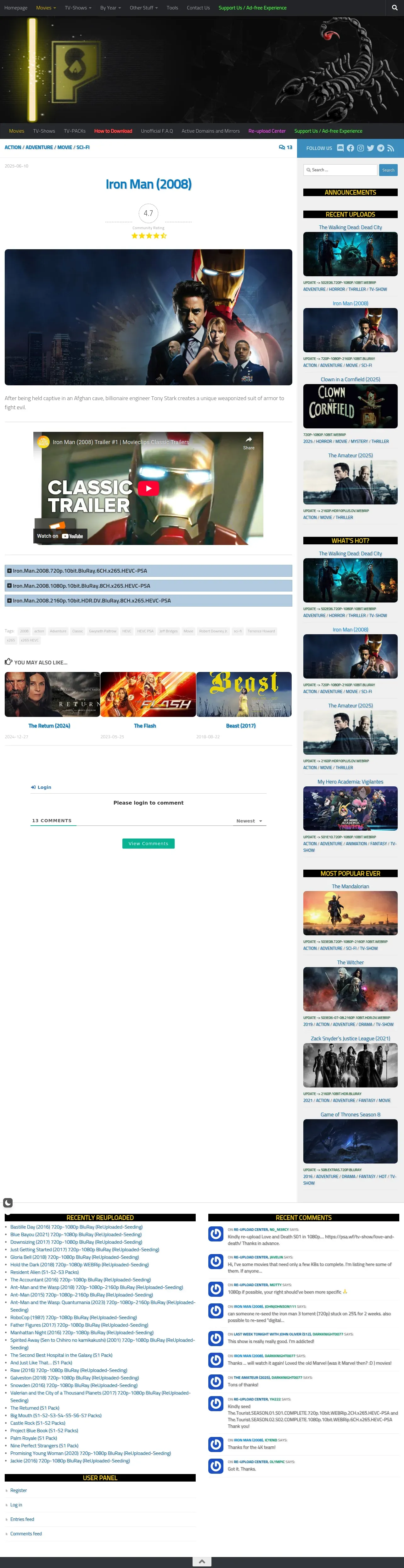404x1568 pixels.
Task: Click Watch on YouTube badge
Action: tap(60, 536)
